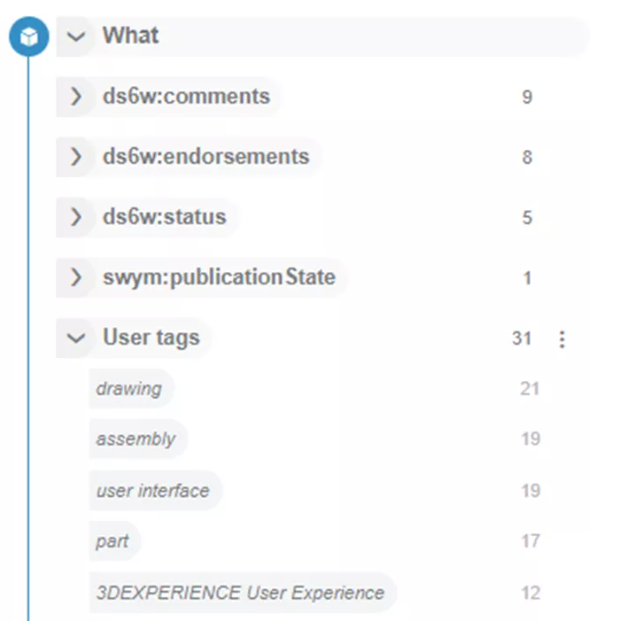The image size is (618, 636).
Task: Expand the swym:publicationState chevron
Action: tap(76, 277)
